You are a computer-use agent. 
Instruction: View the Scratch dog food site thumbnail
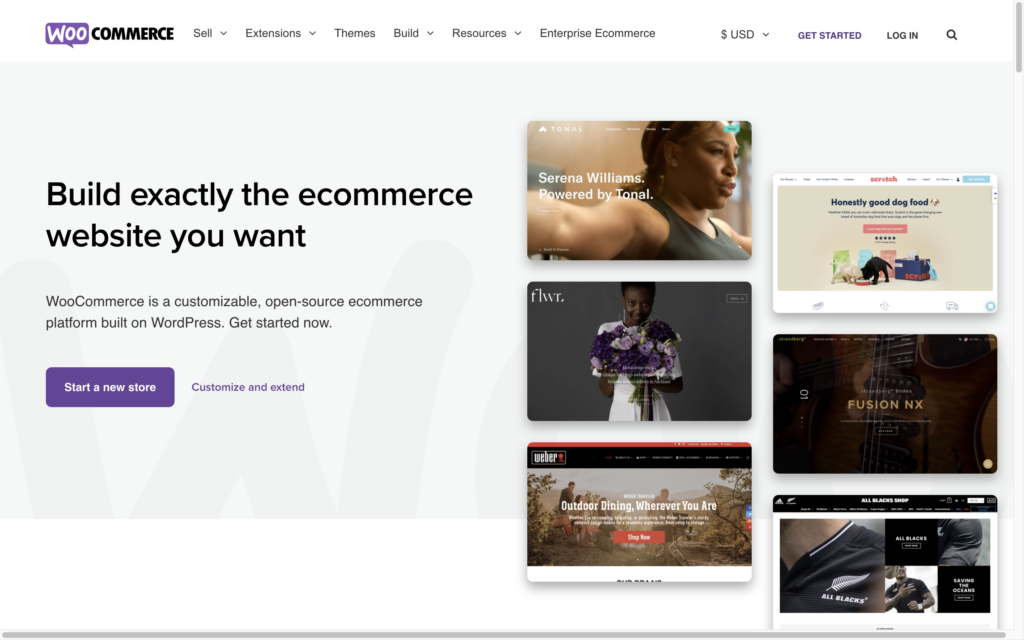click(x=884, y=243)
